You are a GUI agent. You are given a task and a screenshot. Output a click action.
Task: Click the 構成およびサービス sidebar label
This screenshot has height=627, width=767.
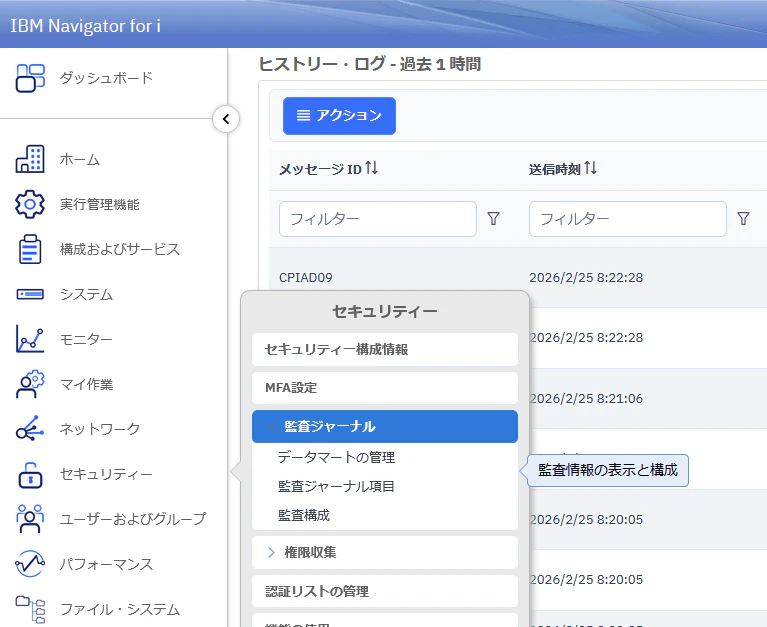(x=120, y=249)
